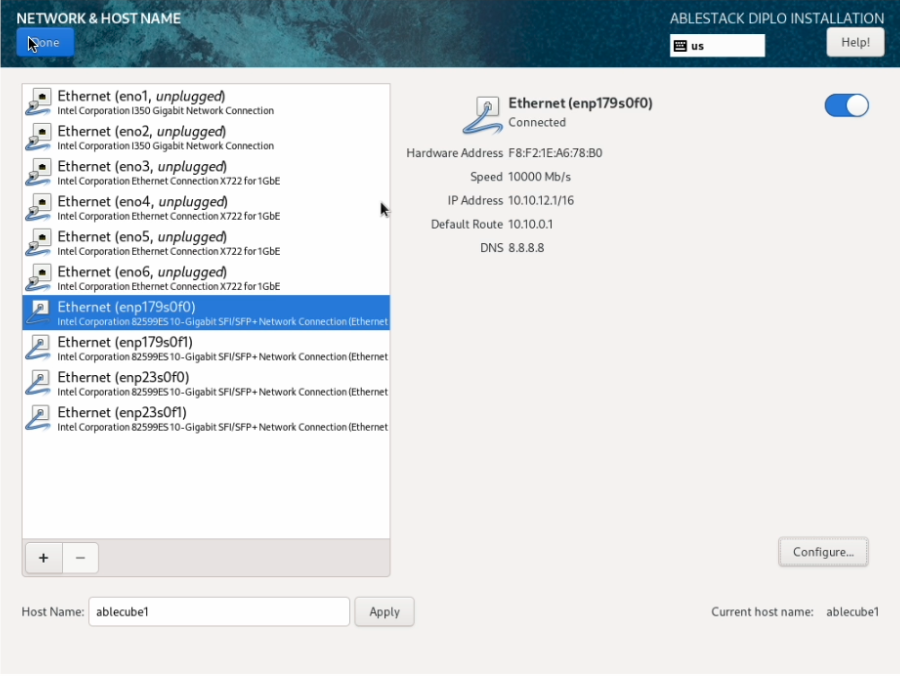This screenshot has width=900, height=676.
Task: Click the DNS value 8.8.8.8
Action: pyautogui.click(x=526, y=248)
